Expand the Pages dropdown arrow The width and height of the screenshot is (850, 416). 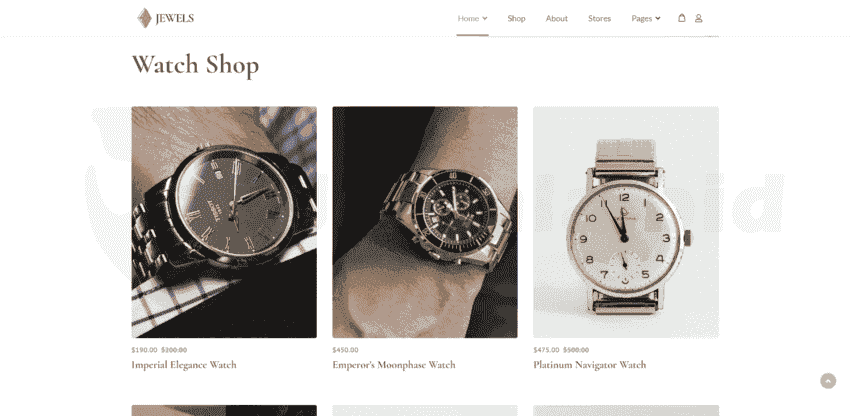click(x=658, y=18)
